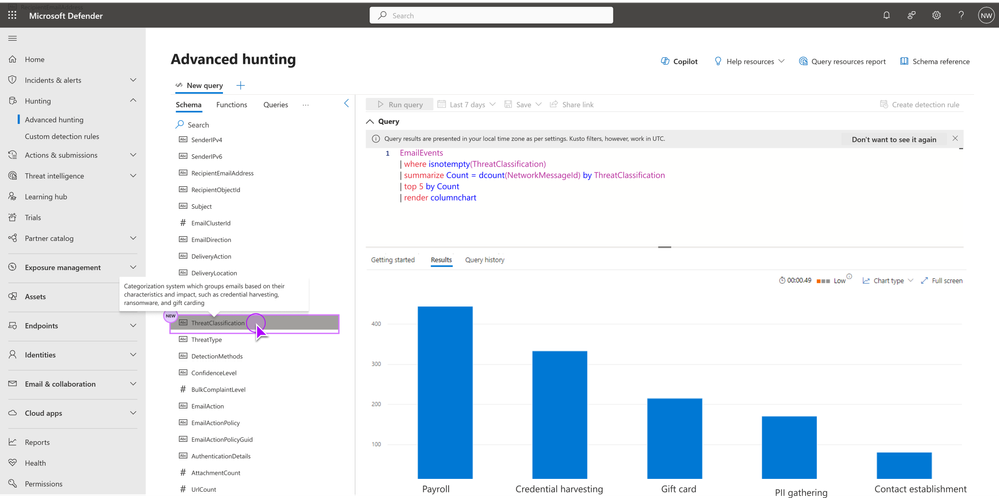Switch to the Functions tab
This screenshot has height=498, width=999.
pyautogui.click(x=231, y=104)
